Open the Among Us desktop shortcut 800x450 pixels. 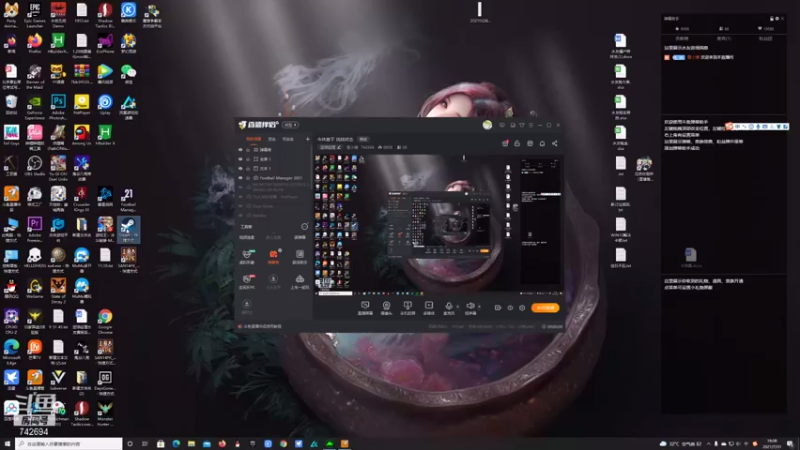point(82,136)
